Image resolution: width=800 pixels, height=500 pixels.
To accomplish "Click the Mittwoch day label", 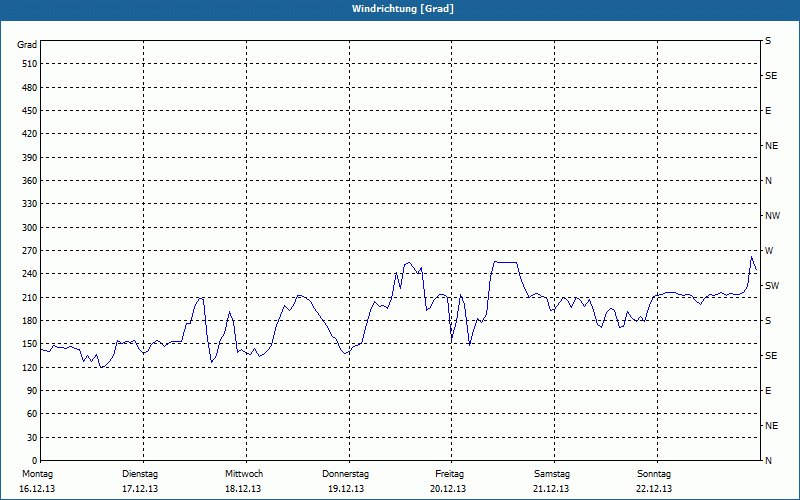I will click(244, 474).
